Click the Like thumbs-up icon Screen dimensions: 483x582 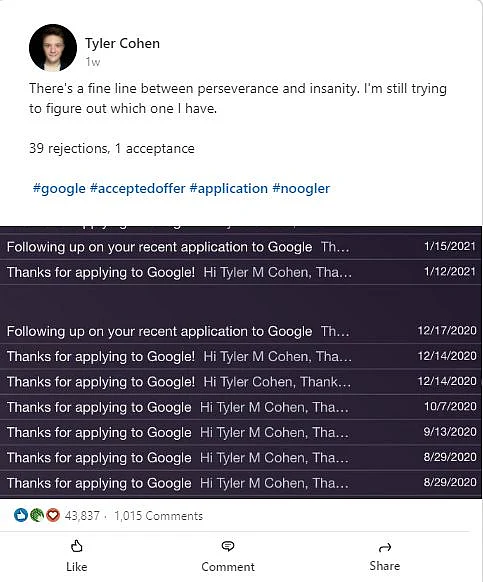[76, 546]
